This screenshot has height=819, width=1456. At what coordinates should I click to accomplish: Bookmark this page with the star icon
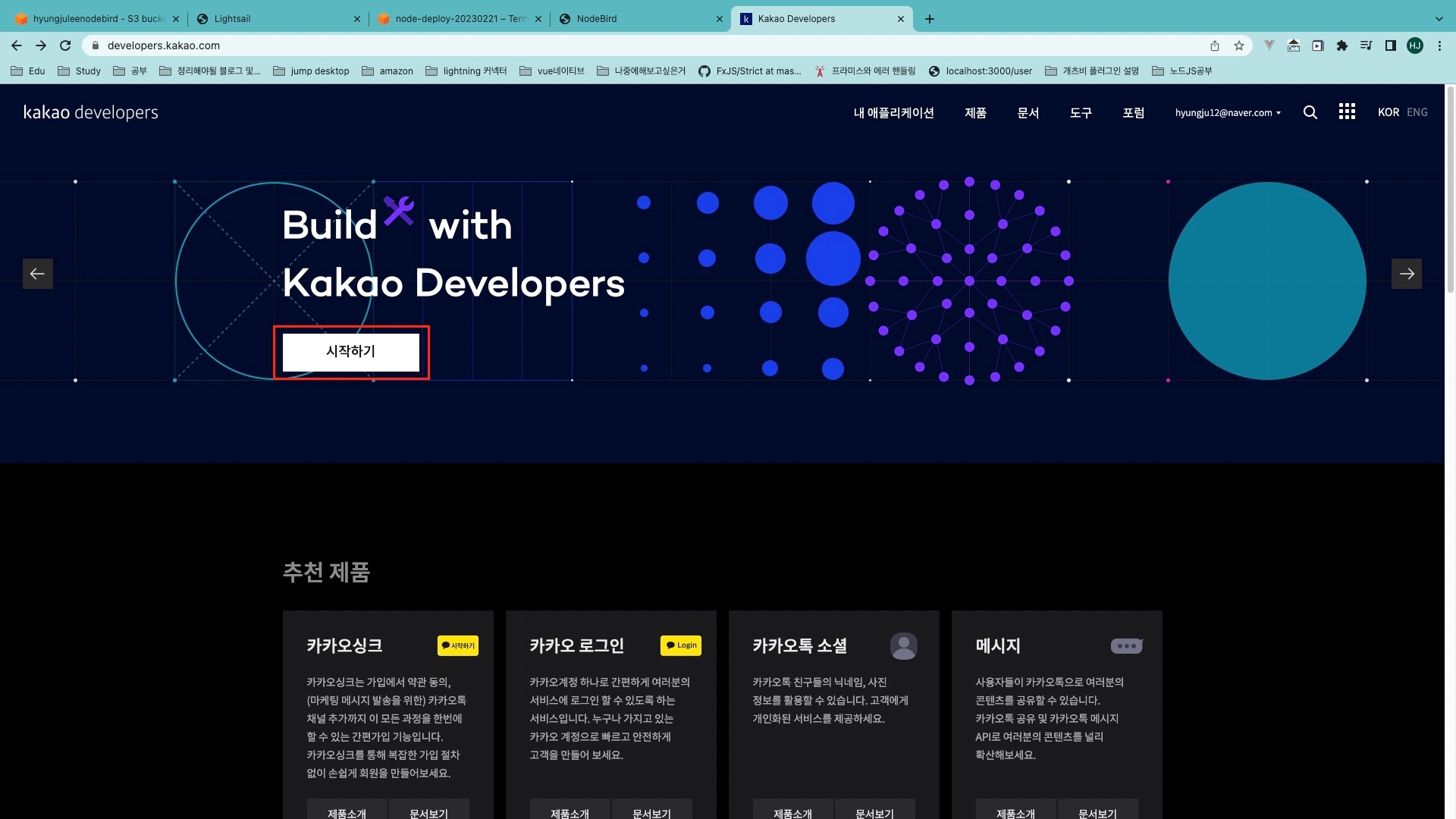[x=1239, y=45]
